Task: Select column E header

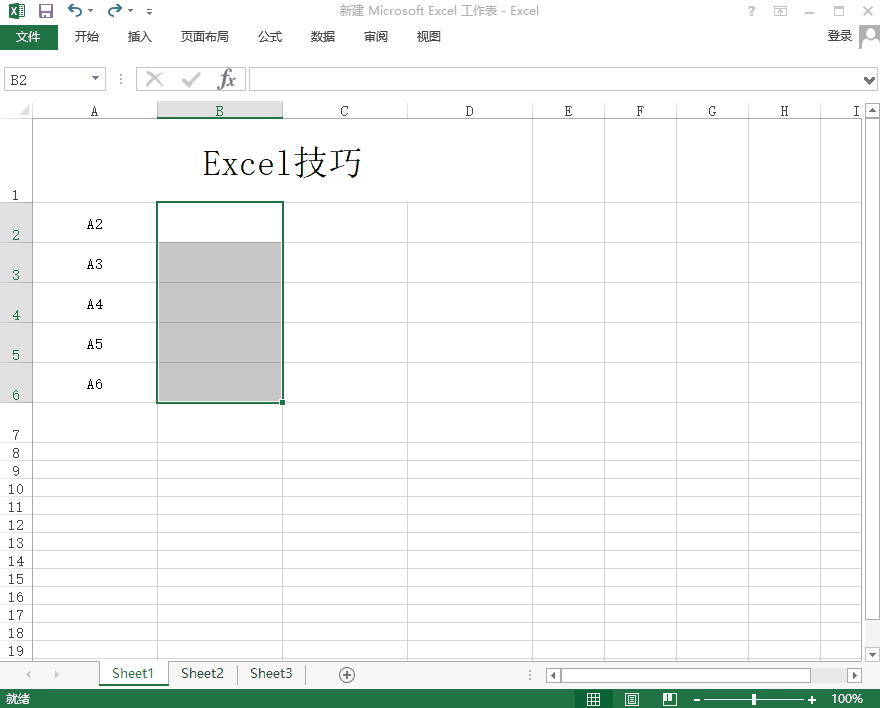Action: coord(569,111)
